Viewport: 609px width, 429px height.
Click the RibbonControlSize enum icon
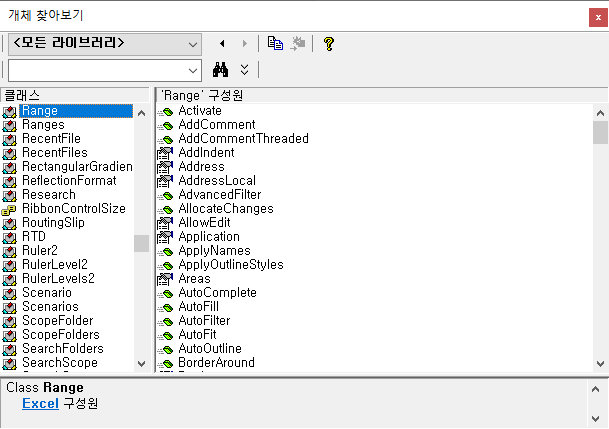pos(9,210)
